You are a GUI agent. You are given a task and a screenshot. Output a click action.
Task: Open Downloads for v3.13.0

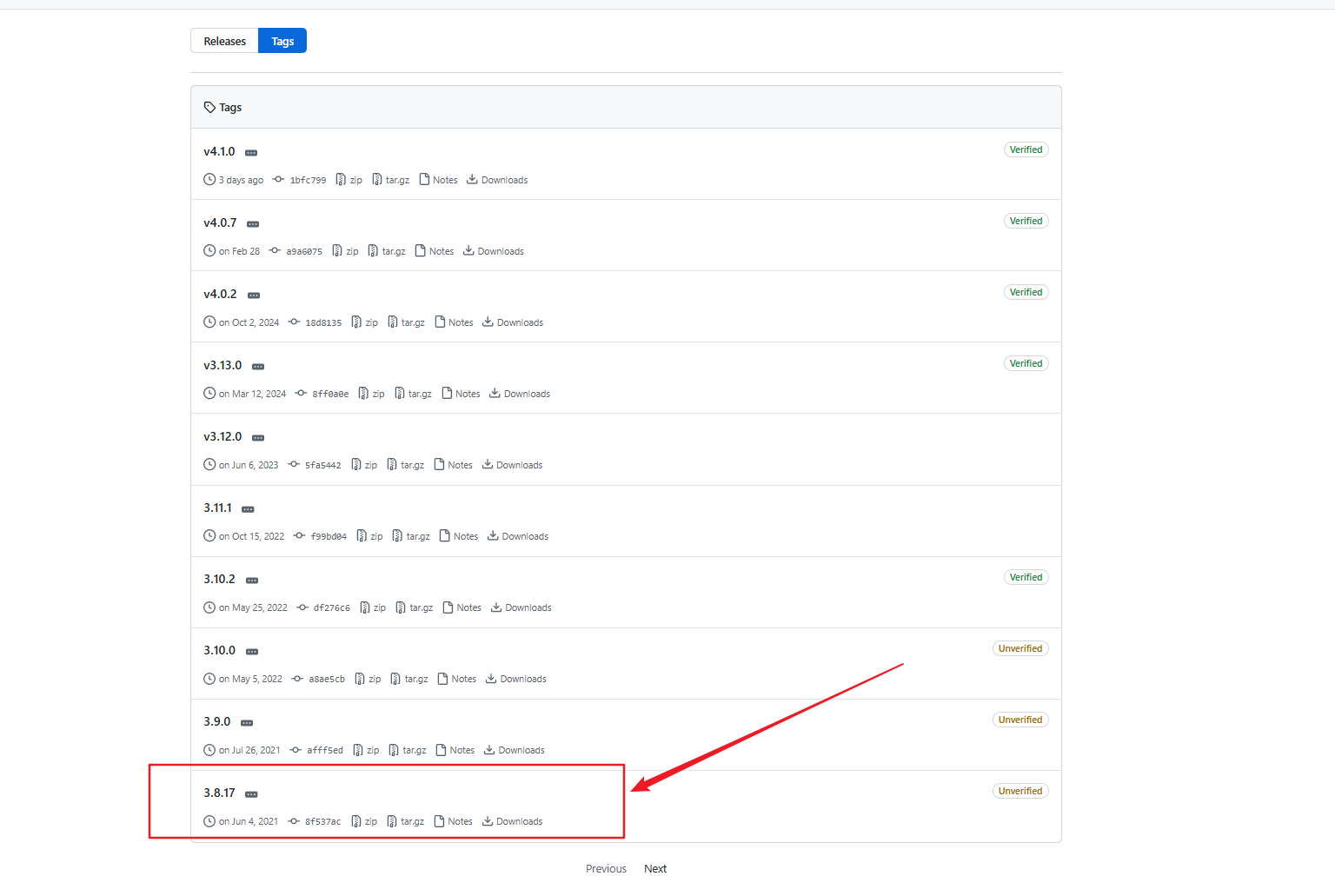[x=520, y=394]
